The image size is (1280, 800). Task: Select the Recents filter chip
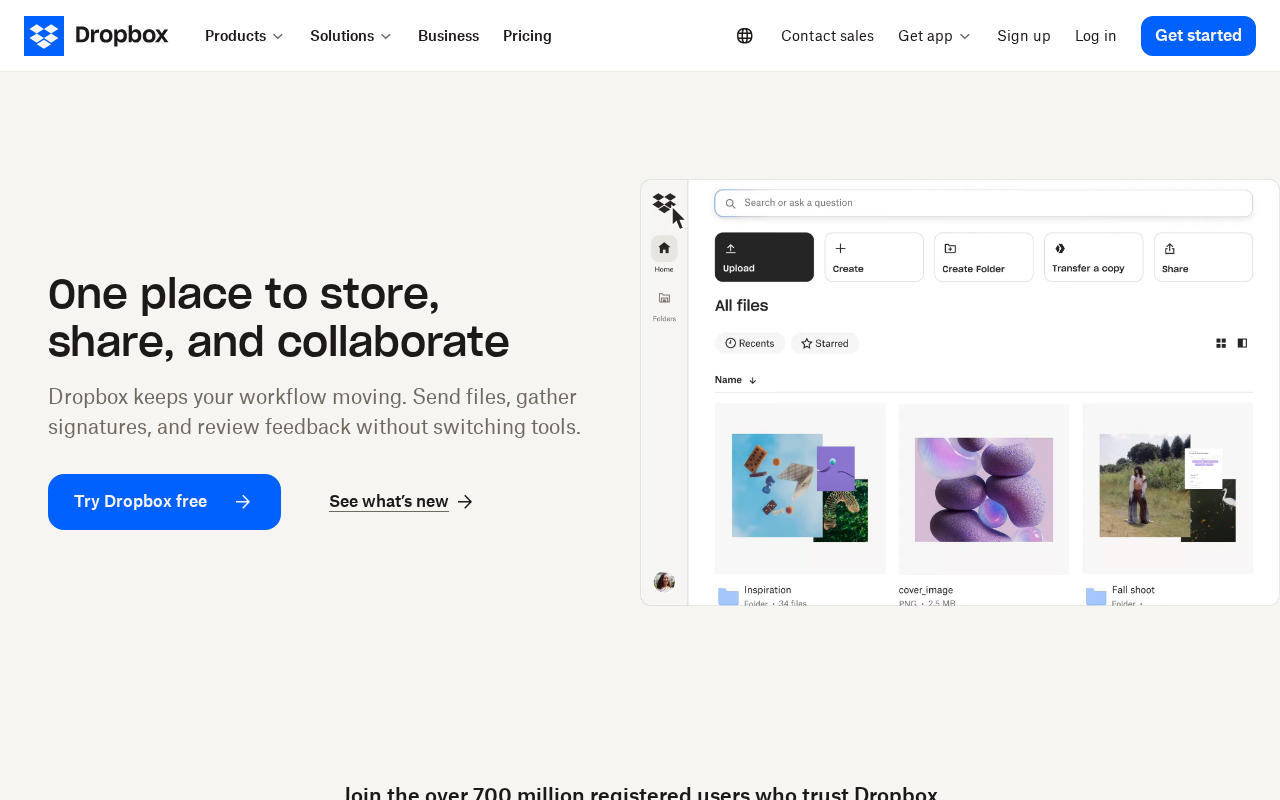[750, 343]
